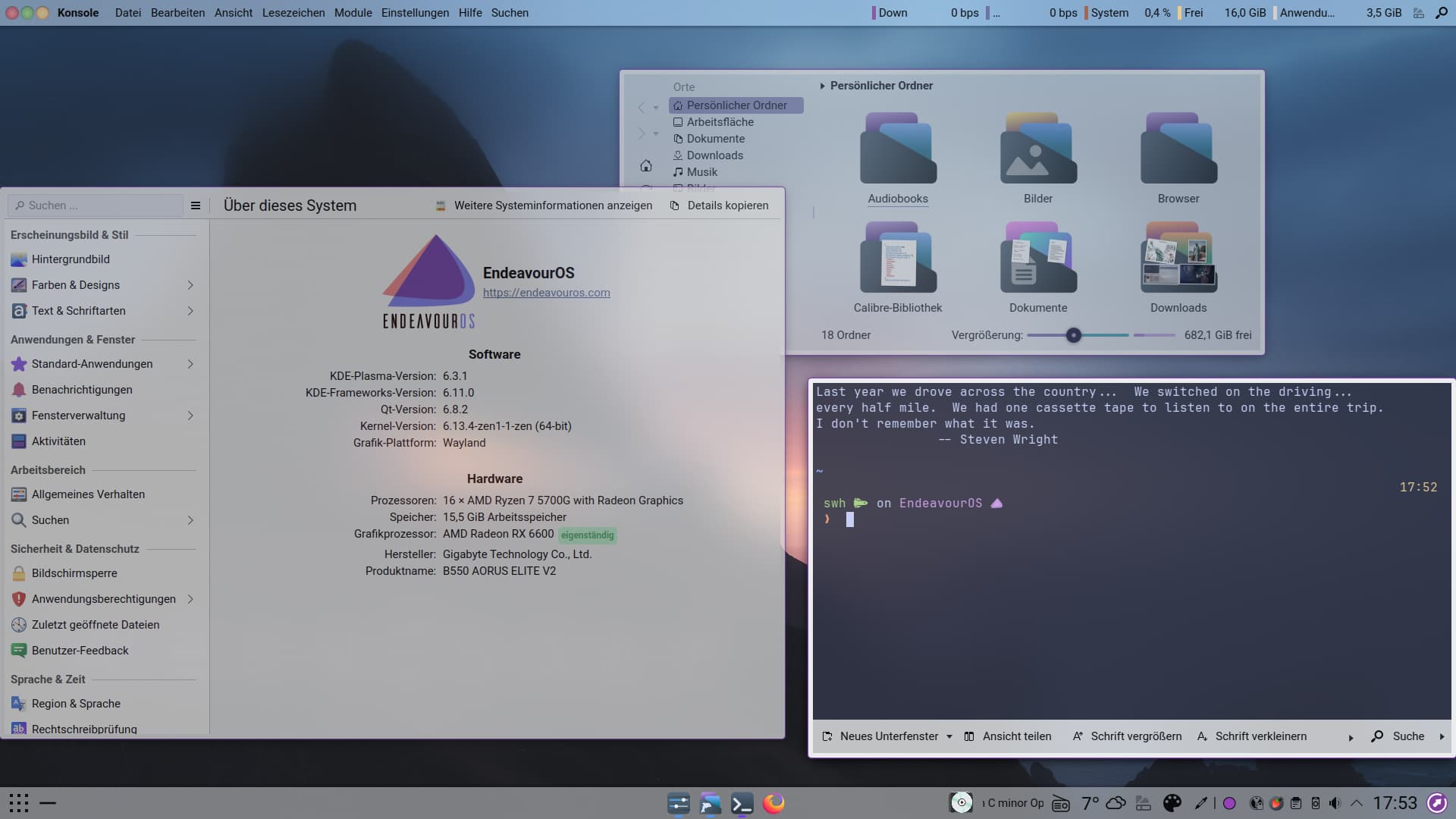This screenshot has height=819, width=1456.
Task: Open the strawberry tray icon
Action: (1276, 803)
